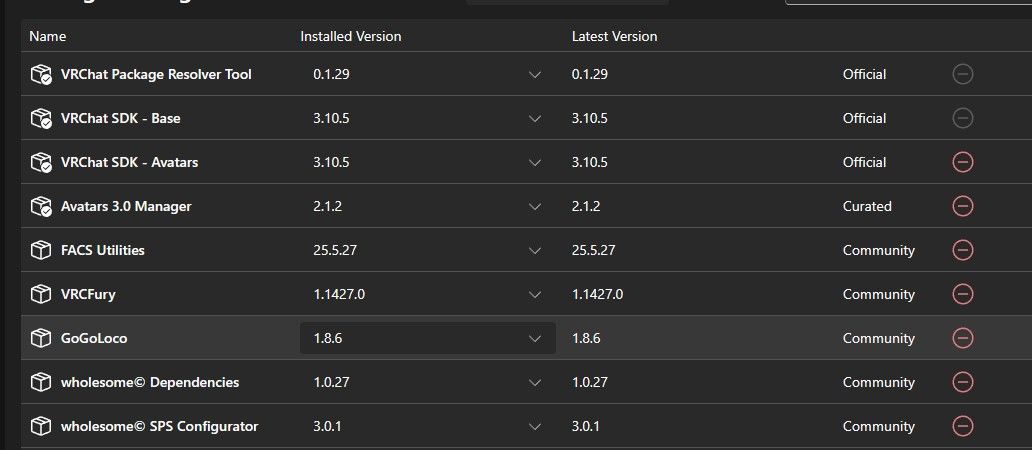Remove the VRCFury package

click(962, 294)
